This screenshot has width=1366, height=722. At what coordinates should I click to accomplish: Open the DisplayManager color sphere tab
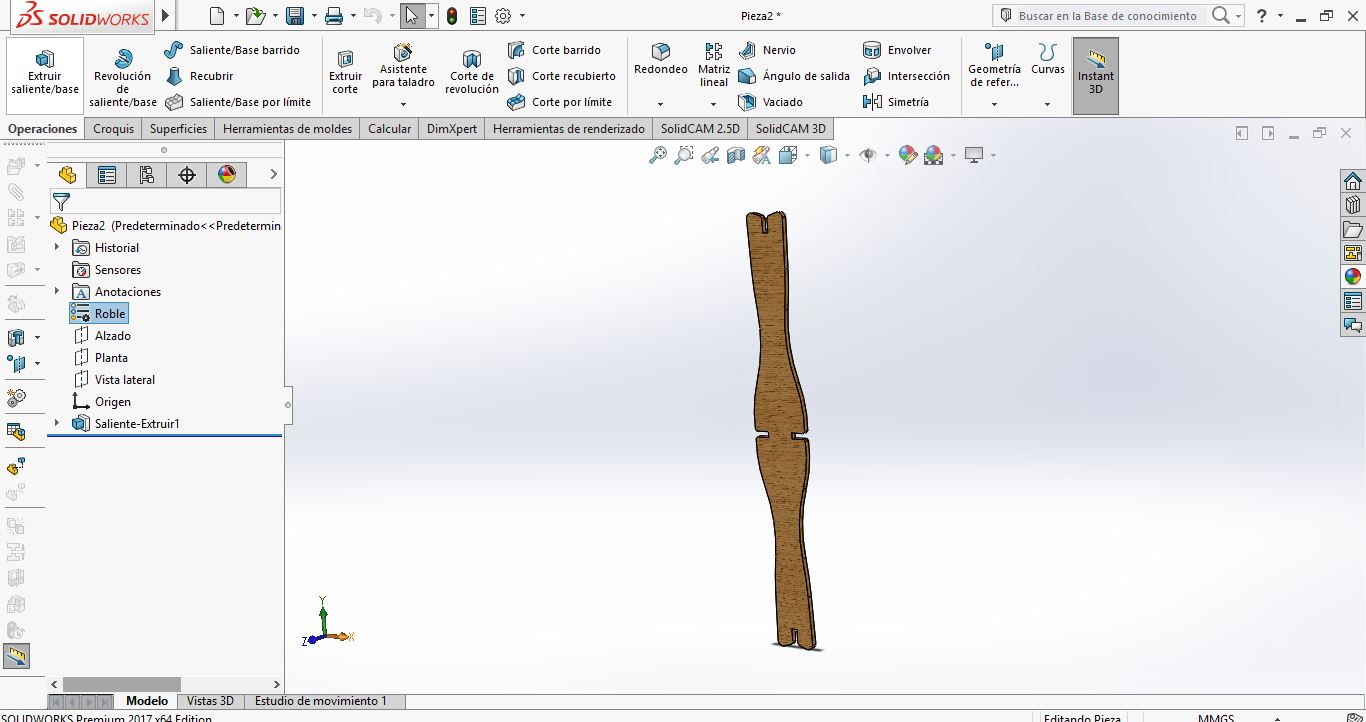coord(227,175)
